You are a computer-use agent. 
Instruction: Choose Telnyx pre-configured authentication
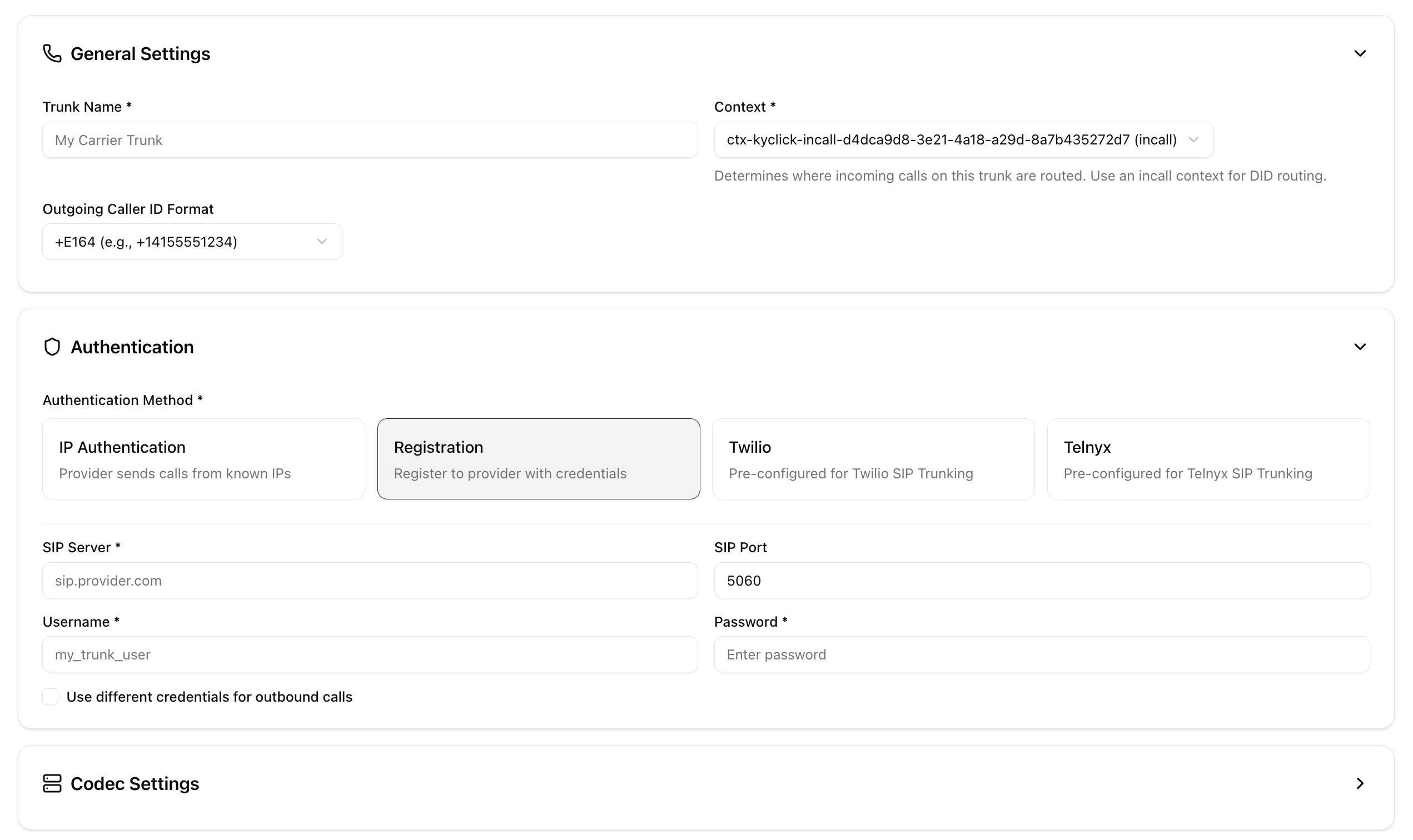tap(1208, 458)
